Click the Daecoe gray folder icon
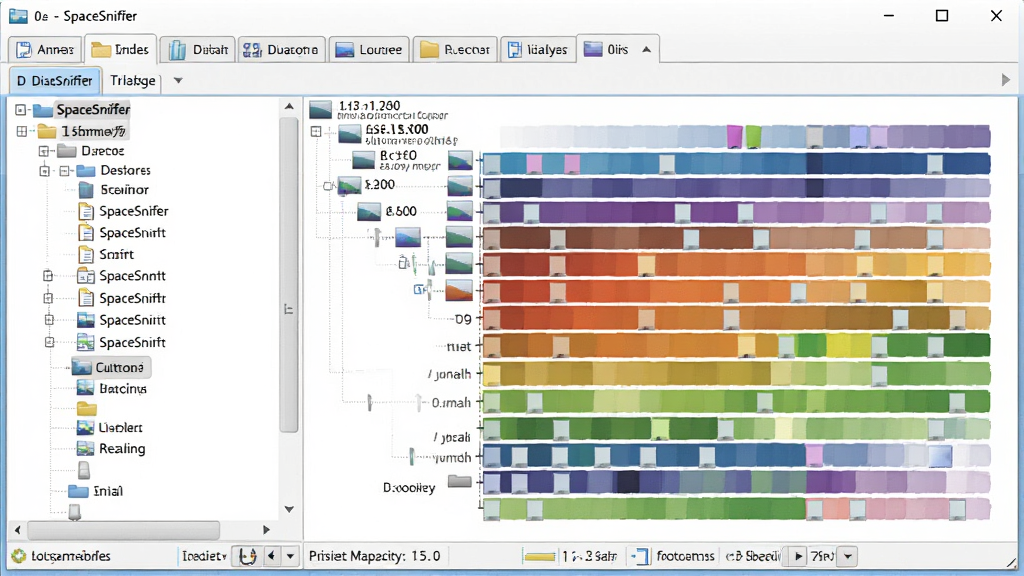 coord(67,152)
